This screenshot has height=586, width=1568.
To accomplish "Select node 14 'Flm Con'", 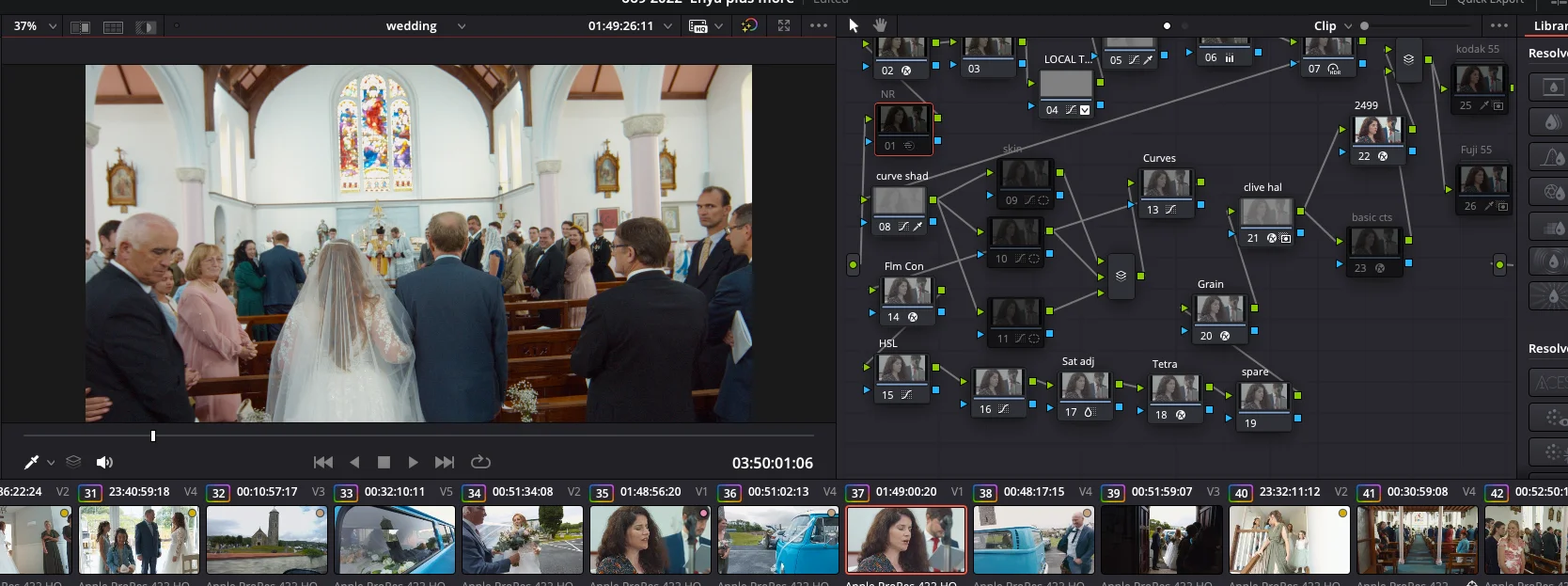I will [x=908, y=301].
